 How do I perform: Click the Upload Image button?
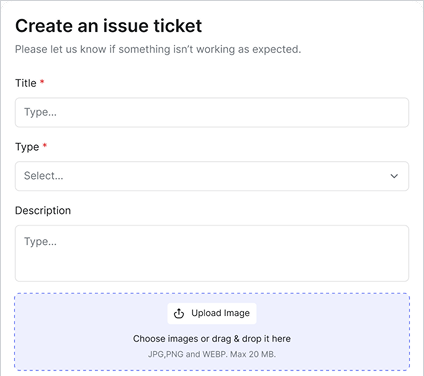pos(212,313)
